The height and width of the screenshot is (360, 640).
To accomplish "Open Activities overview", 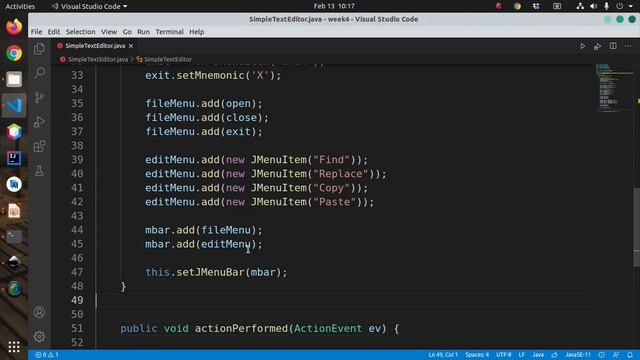I will 20,6.
